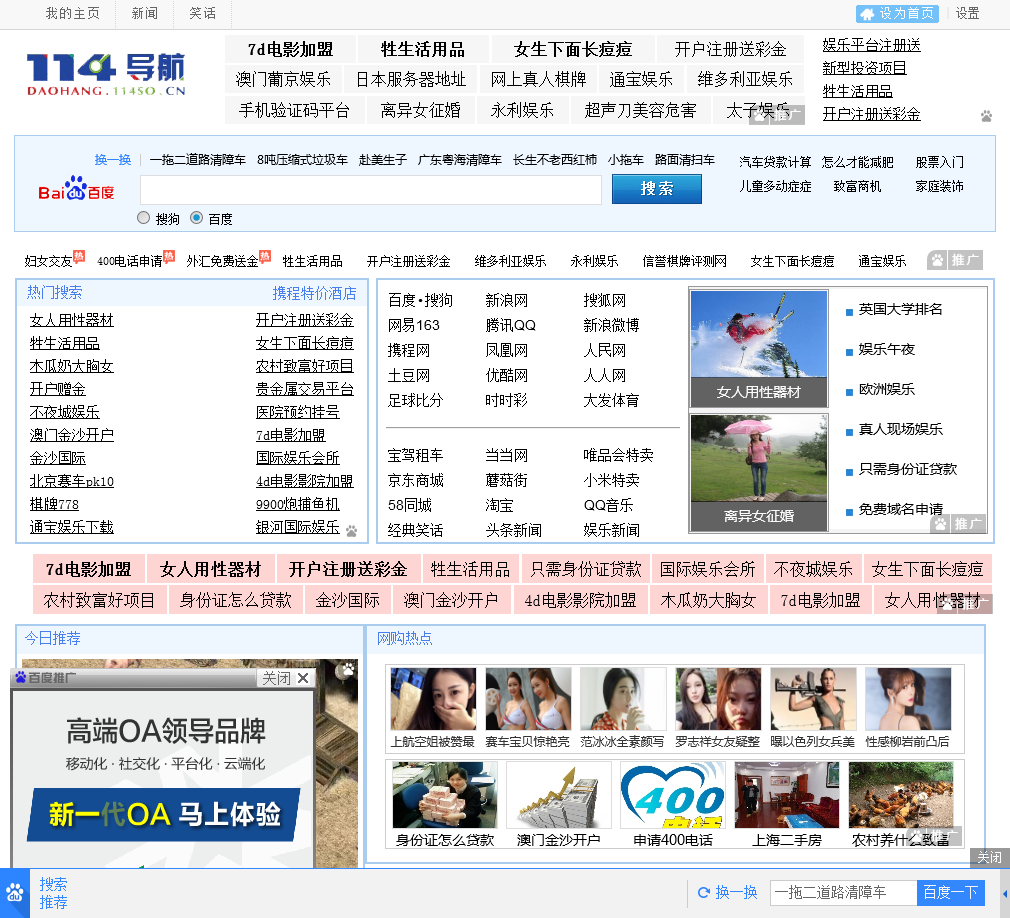The width and height of the screenshot is (1010, 918).
Task: Open the 足球比分 link
Action: coord(415,400)
